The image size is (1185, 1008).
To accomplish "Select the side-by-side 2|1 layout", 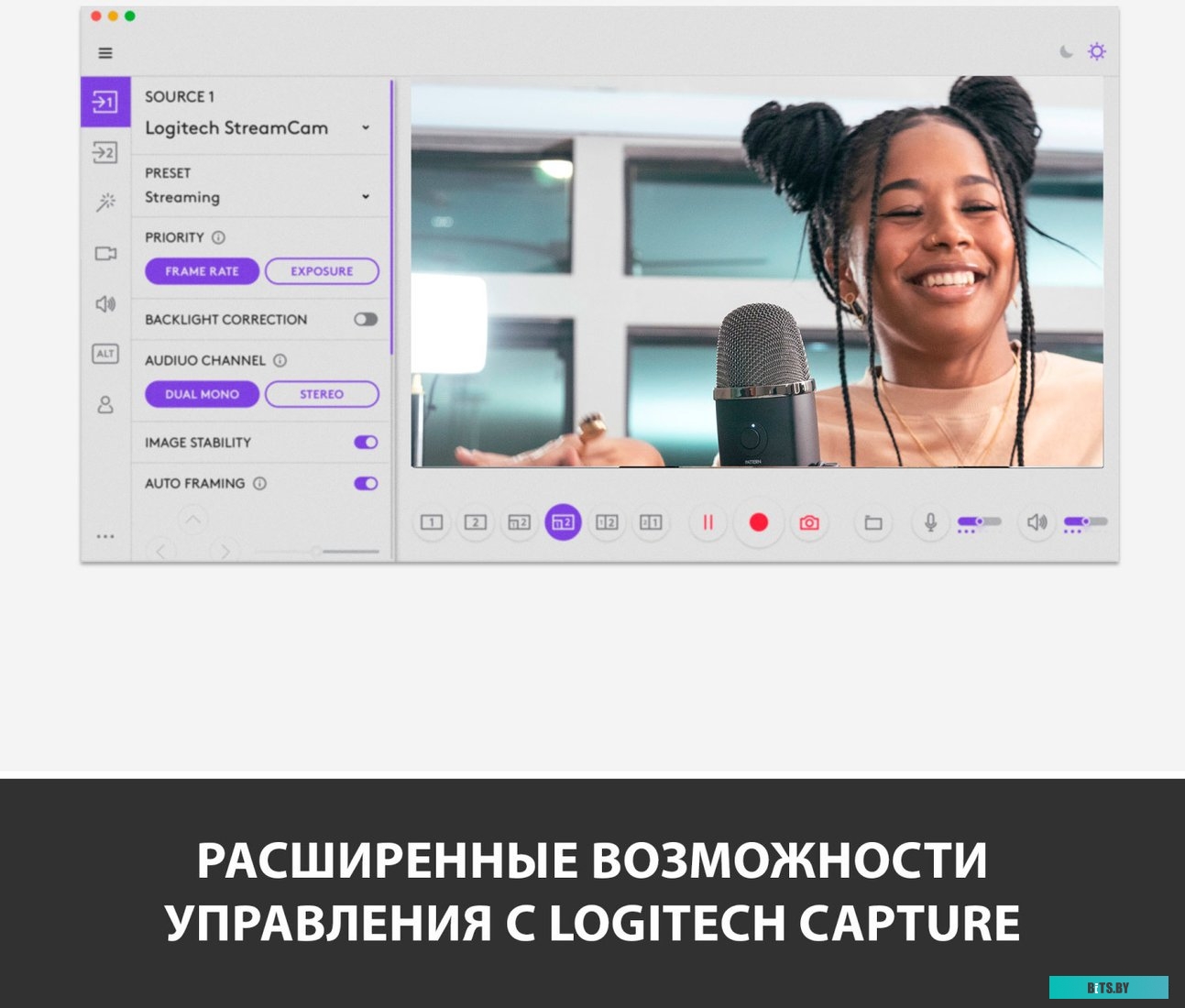I will pyautogui.click(x=651, y=522).
